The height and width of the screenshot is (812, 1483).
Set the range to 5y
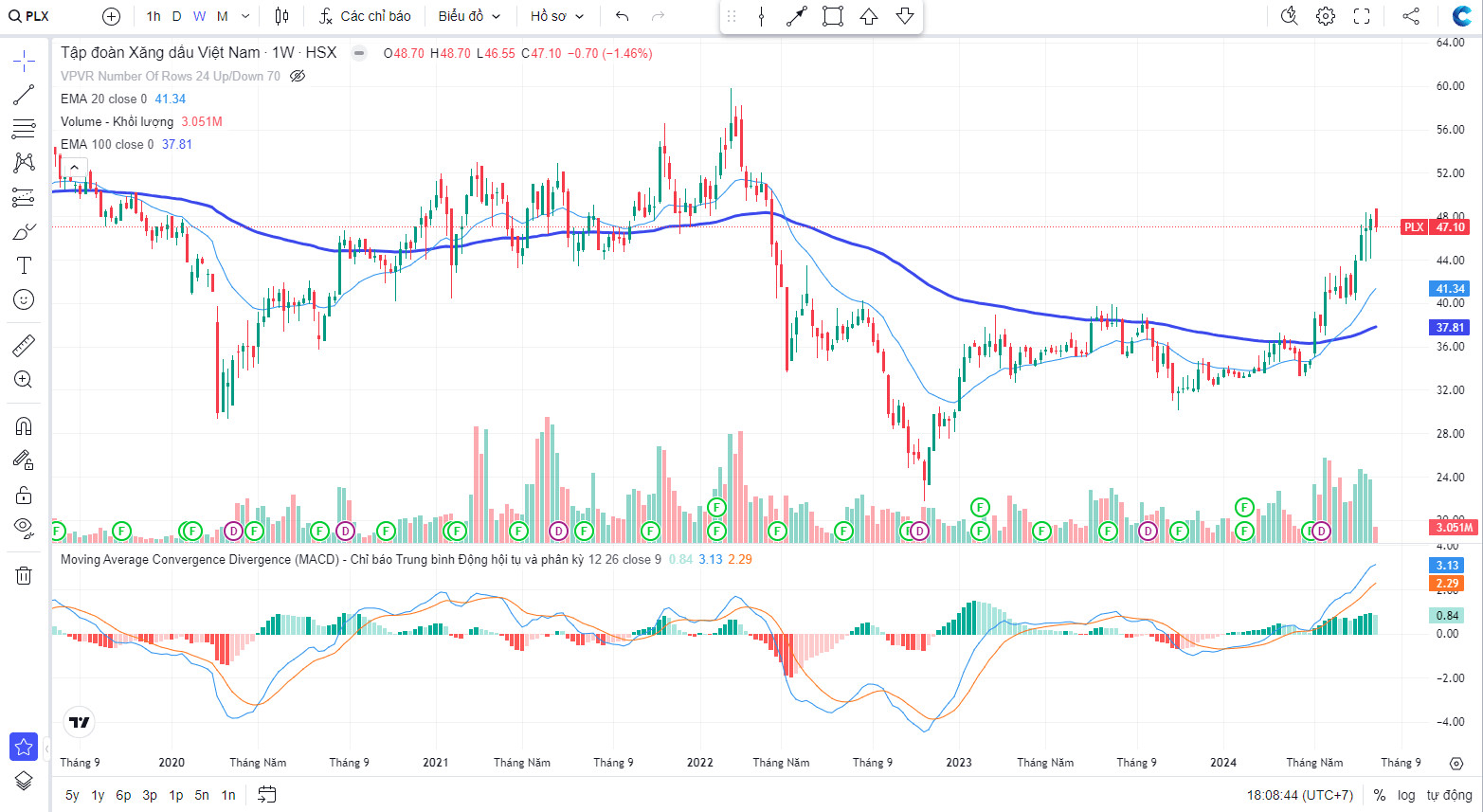[72, 795]
